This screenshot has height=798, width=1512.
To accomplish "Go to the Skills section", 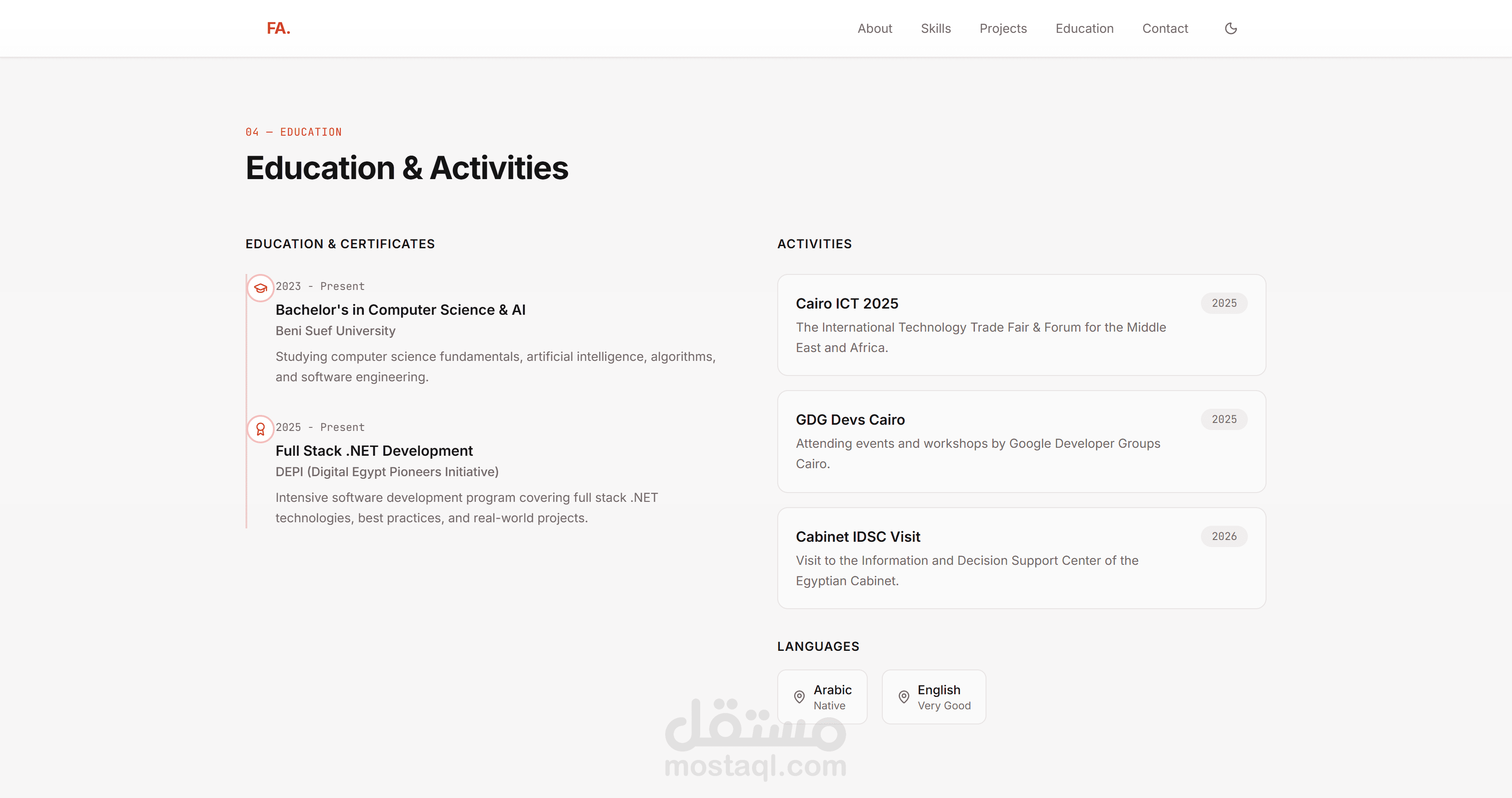I will point(935,28).
